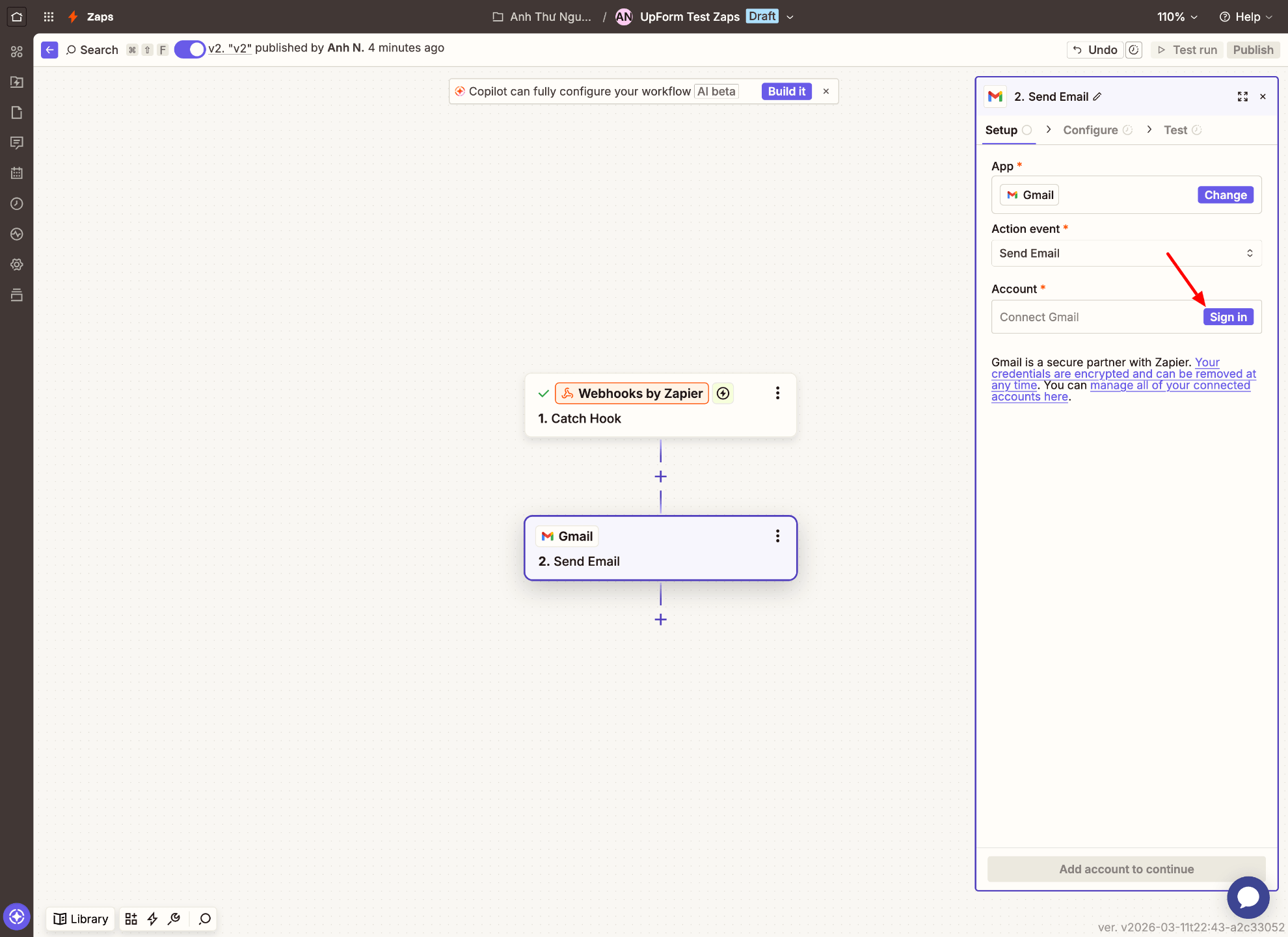1288x937 pixels.
Task: Open the left sidebar settings gear icon
Action: tap(17, 265)
